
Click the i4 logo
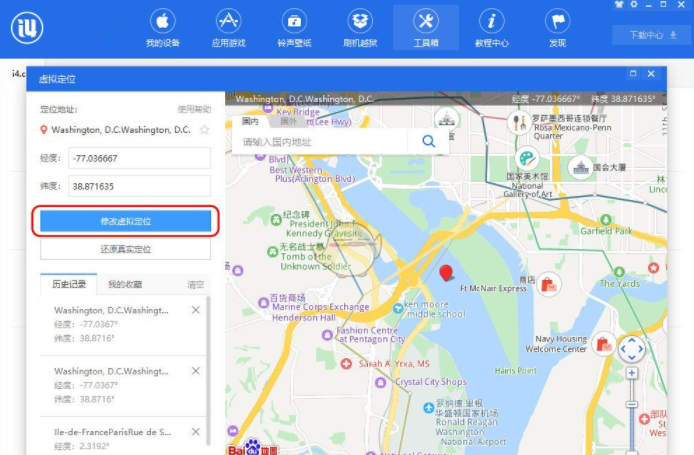coord(27,28)
